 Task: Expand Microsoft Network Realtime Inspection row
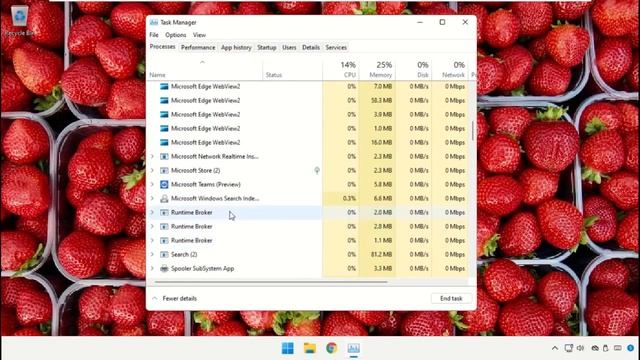[152, 156]
